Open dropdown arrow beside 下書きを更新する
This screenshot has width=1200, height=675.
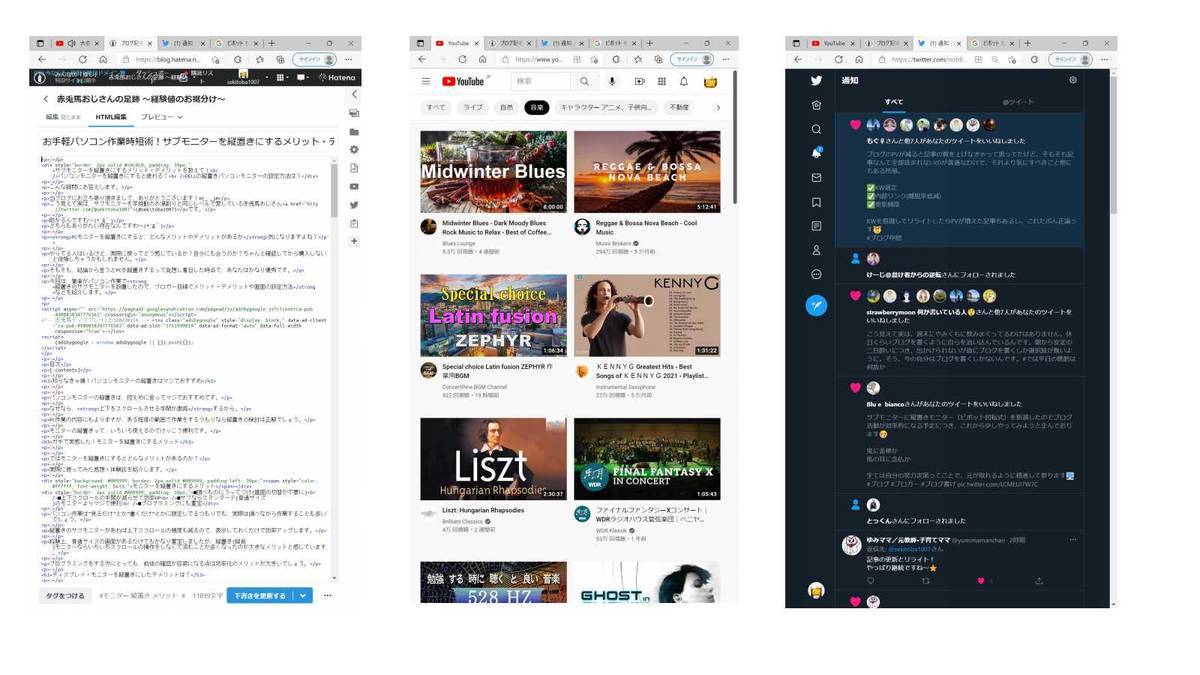click(x=304, y=595)
